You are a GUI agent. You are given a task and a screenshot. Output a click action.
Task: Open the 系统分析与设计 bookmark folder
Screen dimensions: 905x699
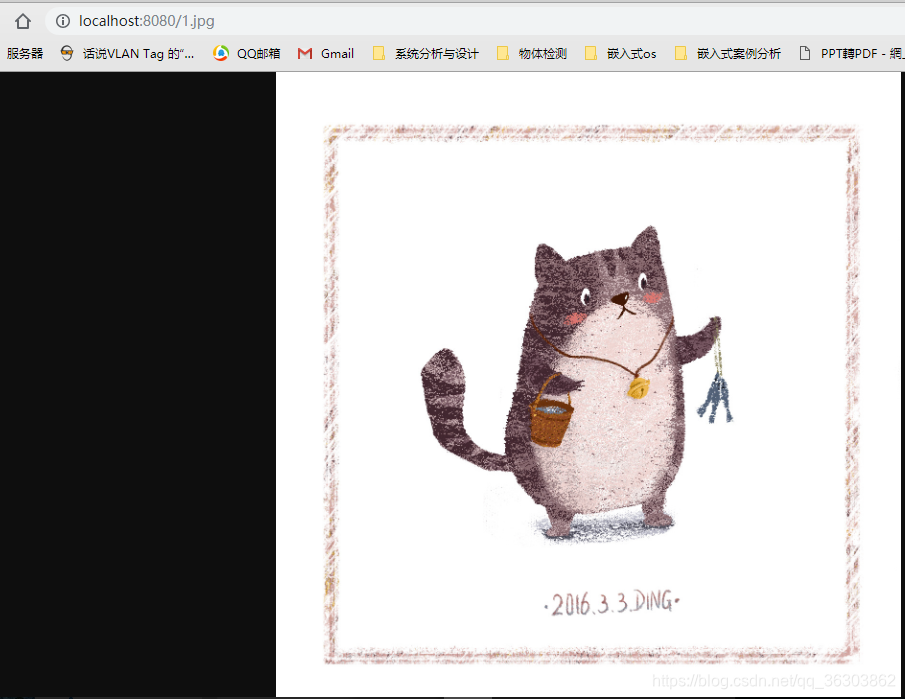click(425, 54)
